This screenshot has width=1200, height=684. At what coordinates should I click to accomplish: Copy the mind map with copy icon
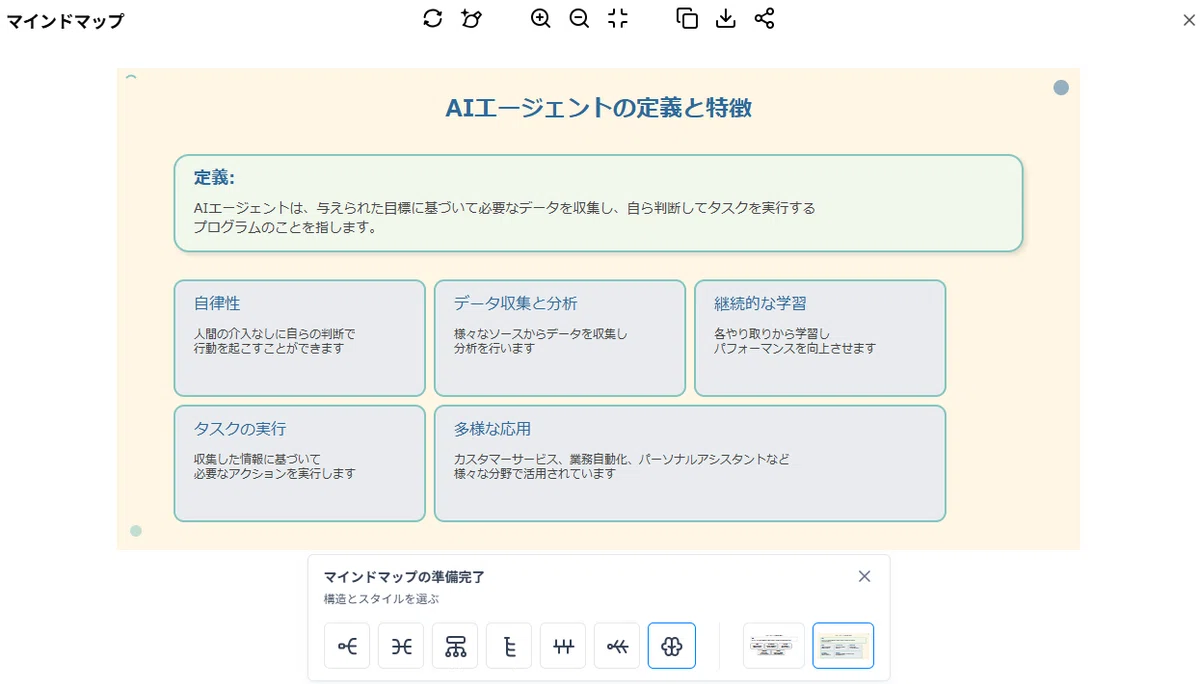coord(687,18)
